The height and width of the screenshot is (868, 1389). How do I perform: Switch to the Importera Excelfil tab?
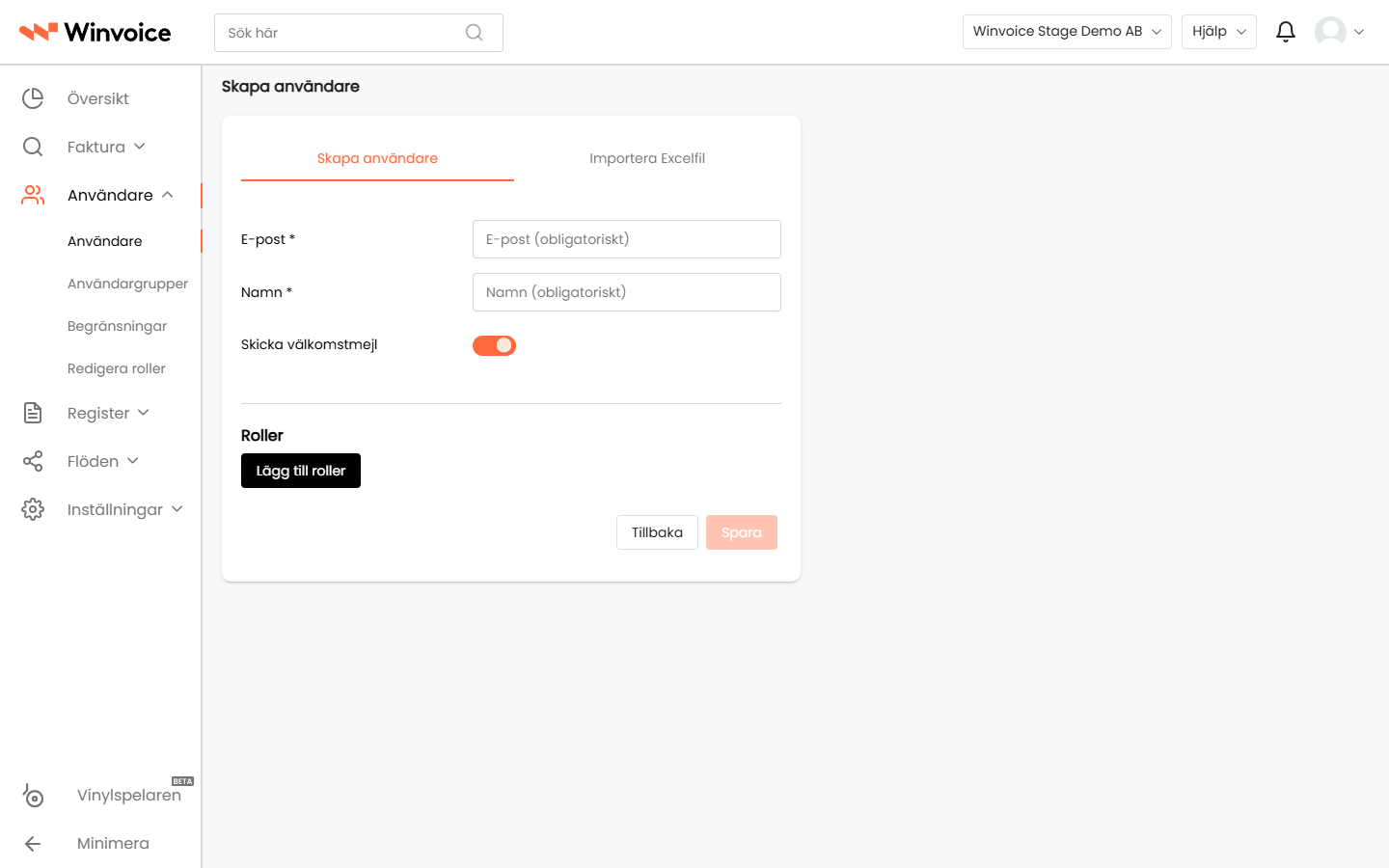(x=647, y=158)
